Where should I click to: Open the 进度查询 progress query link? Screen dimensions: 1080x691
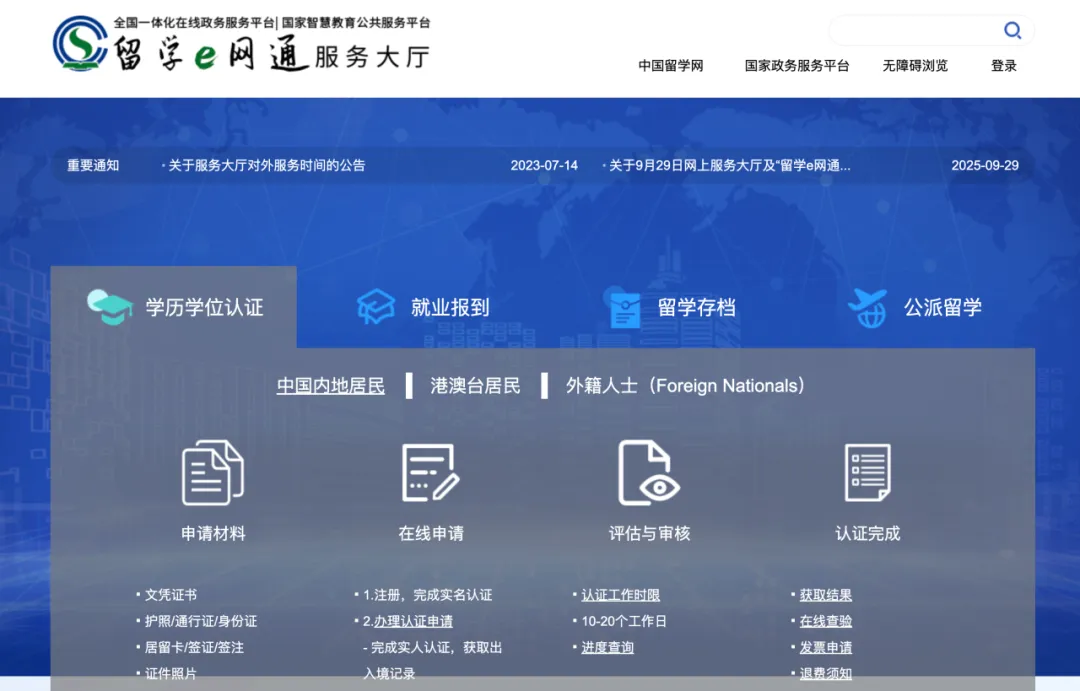(609, 647)
